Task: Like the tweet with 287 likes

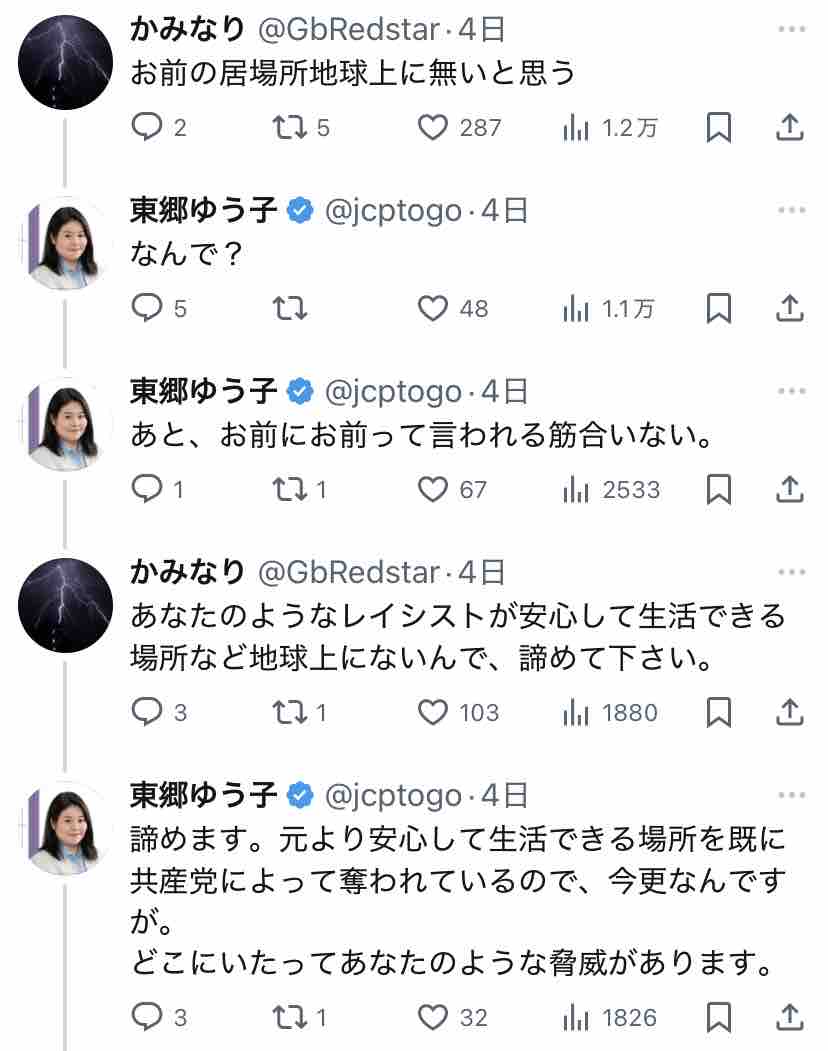Action: 432,128
